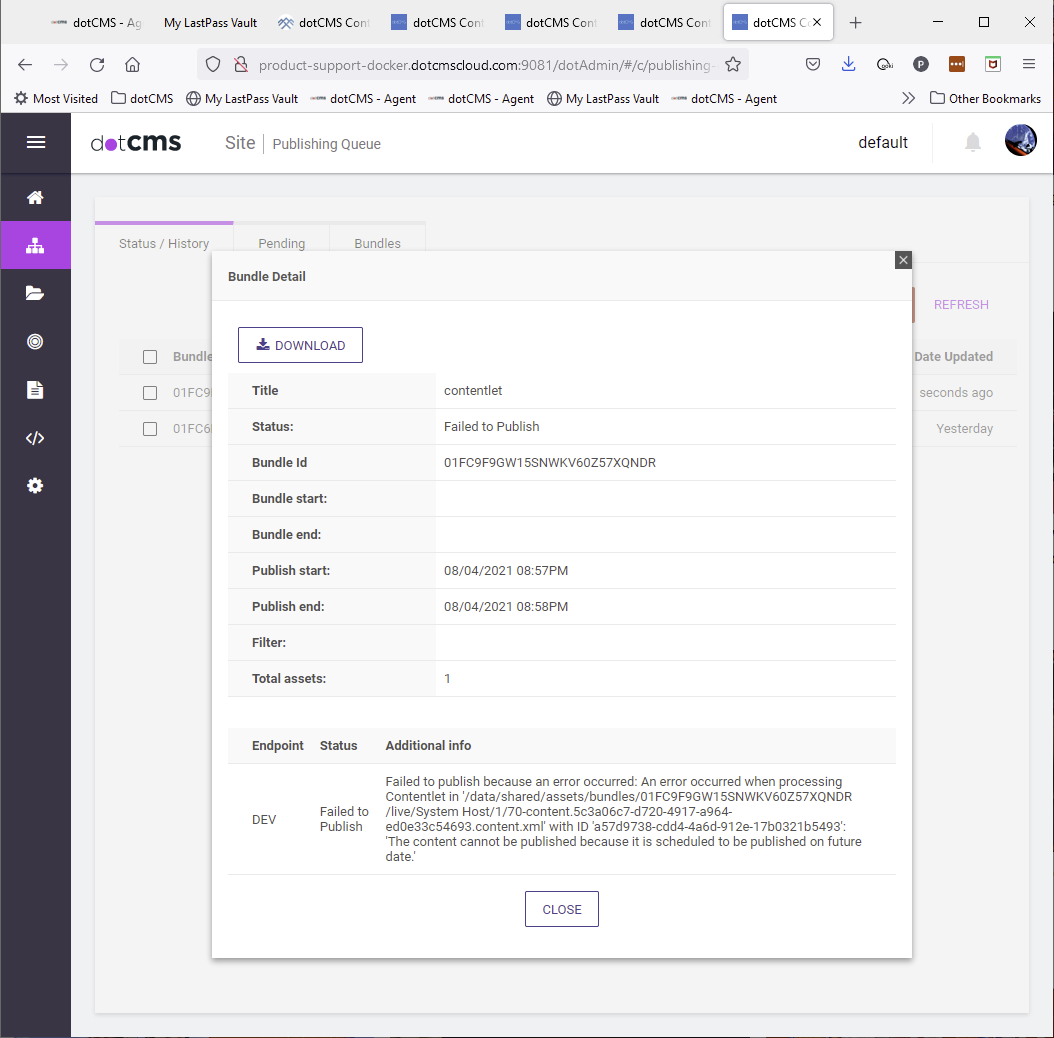The width and height of the screenshot is (1054, 1038).
Task: Download the bundle using DOWNLOAD button
Action: click(x=300, y=344)
